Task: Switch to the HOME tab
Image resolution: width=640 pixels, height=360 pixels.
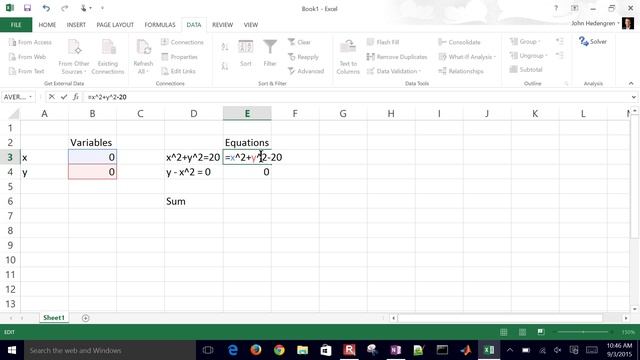Action: click(47, 25)
